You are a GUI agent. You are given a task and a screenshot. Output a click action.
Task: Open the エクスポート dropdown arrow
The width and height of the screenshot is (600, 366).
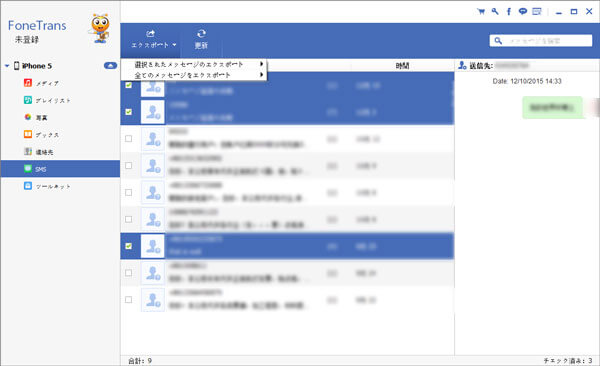coord(174,45)
